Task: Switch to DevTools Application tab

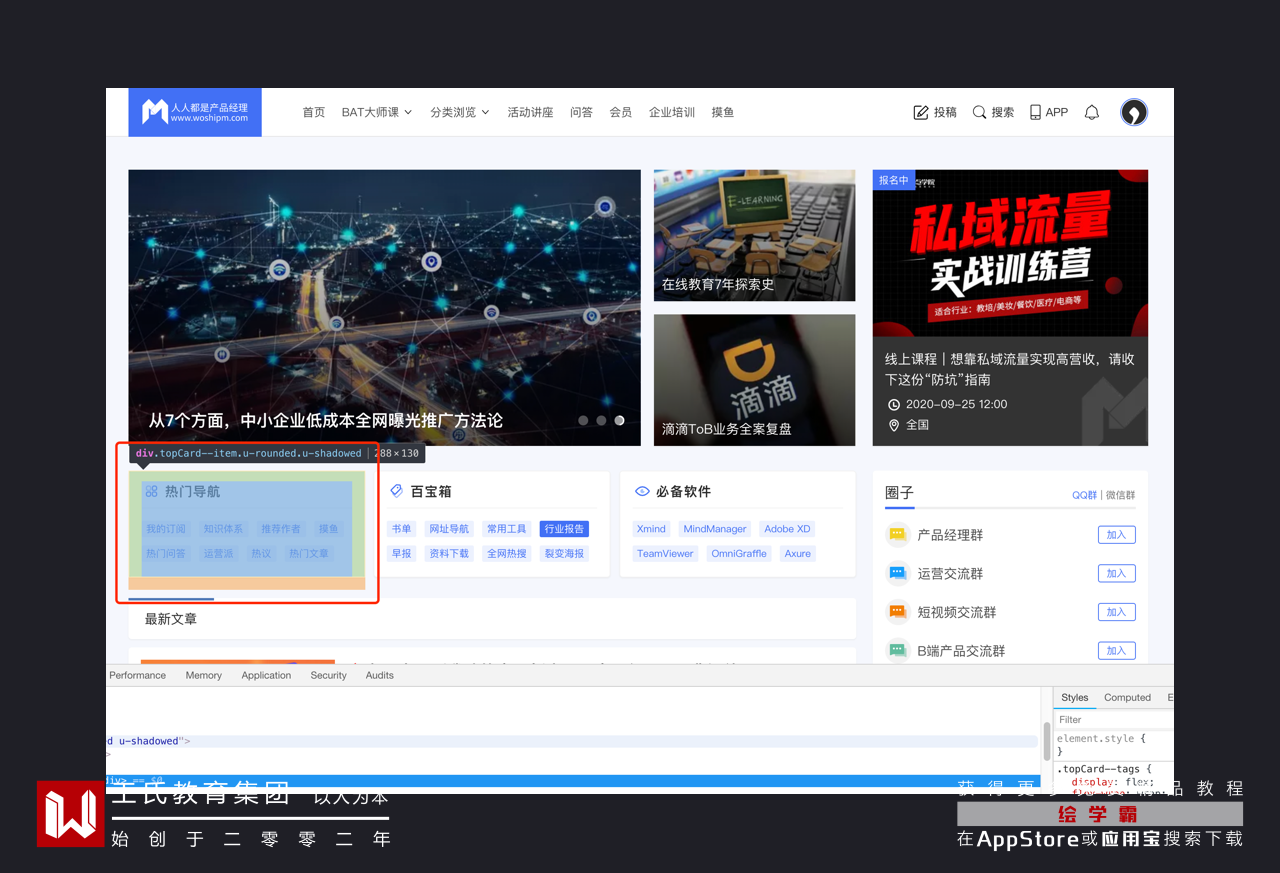Action: [x=266, y=675]
